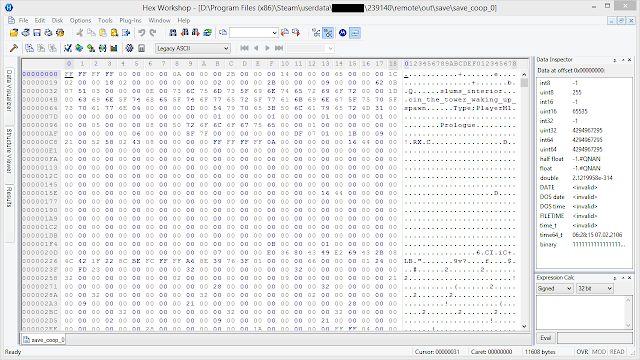Toggle the MOD status bar indicator
Screen dimensions: 640x360
[x=599, y=351]
